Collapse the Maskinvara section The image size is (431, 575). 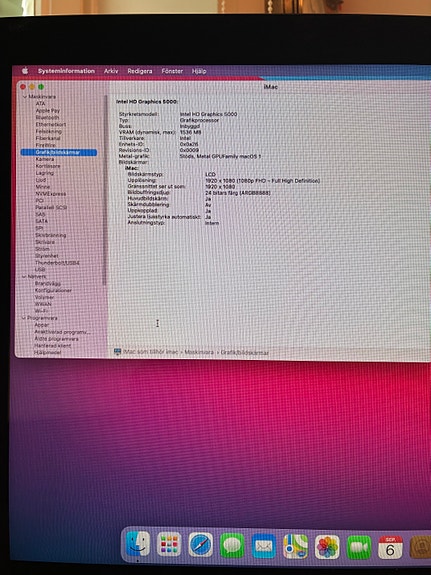coord(25,97)
